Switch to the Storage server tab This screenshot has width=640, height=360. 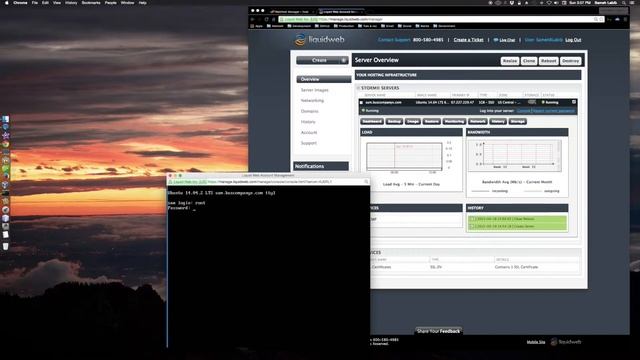click(518, 121)
